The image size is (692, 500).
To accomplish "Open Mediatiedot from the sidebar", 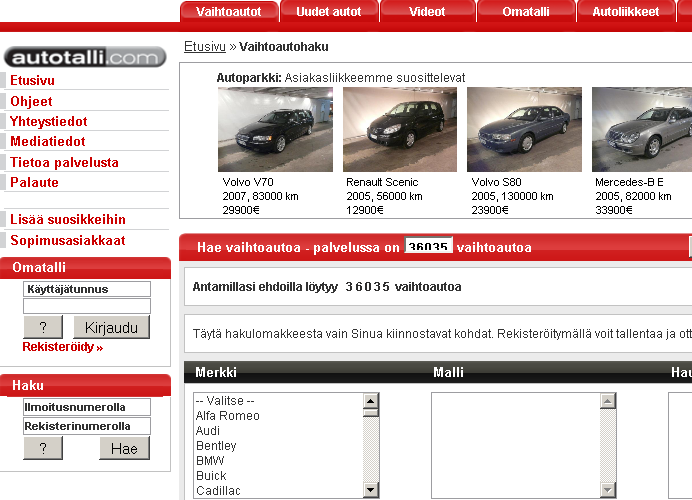I will click(x=48, y=141).
